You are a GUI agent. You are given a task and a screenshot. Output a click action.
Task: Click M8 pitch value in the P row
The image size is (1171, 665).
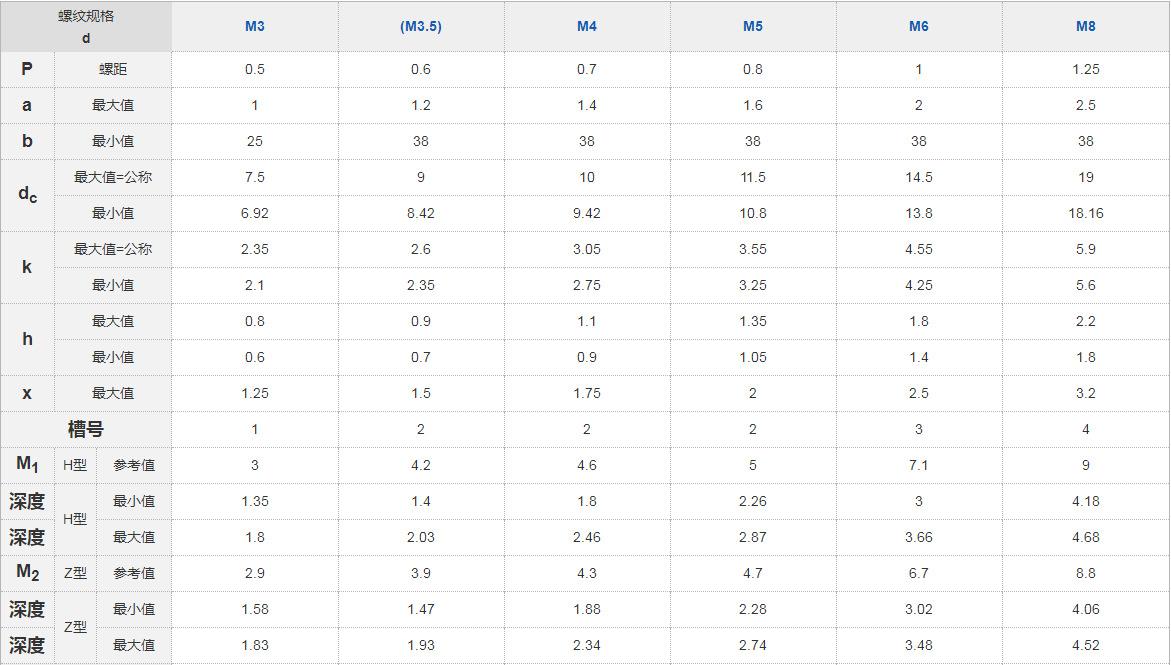(1086, 69)
